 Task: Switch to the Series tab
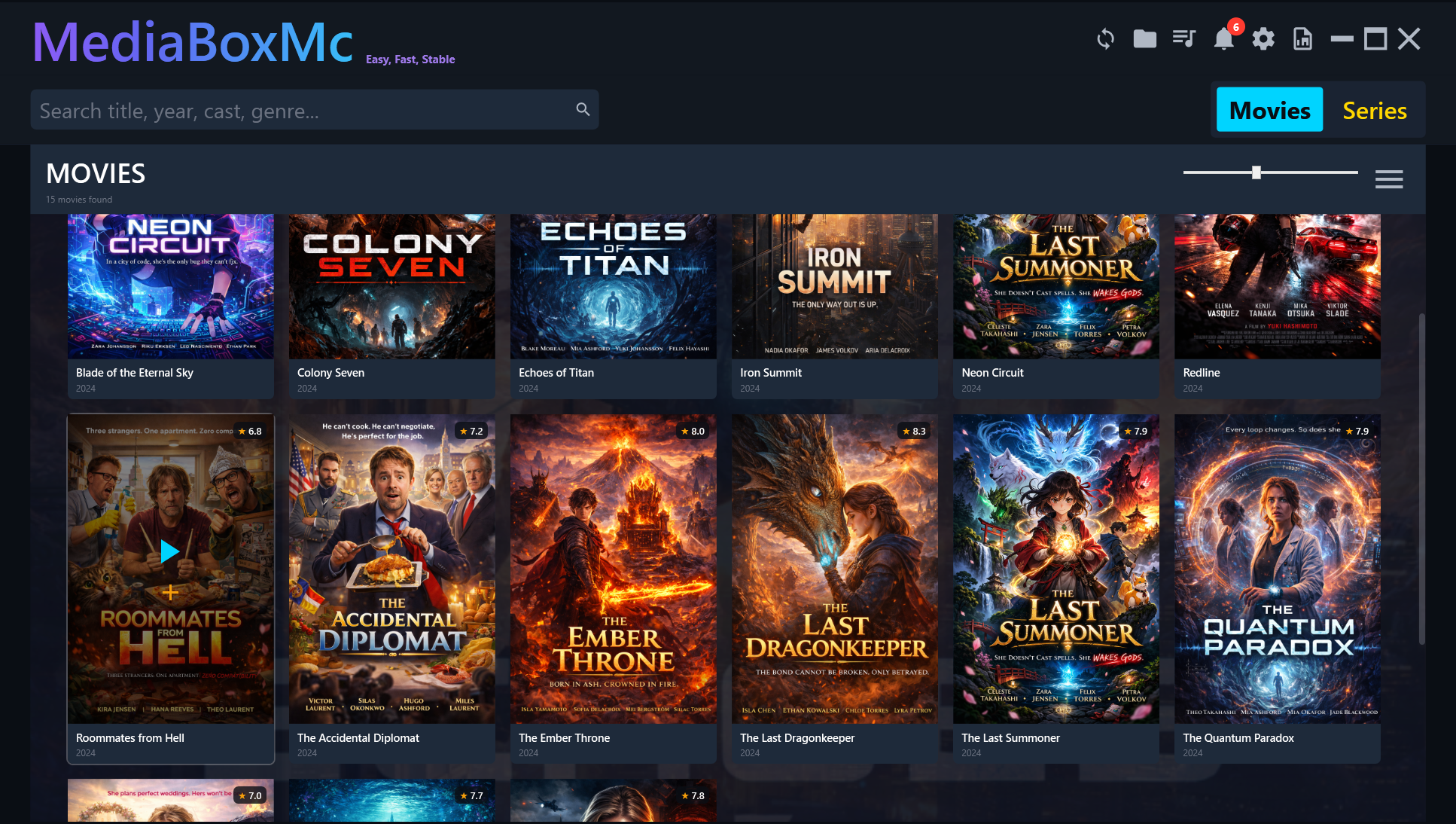pos(1374,110)
